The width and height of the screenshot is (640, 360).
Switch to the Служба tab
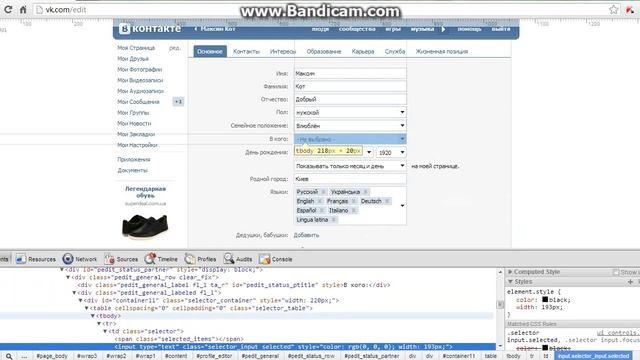coord(395,51)
